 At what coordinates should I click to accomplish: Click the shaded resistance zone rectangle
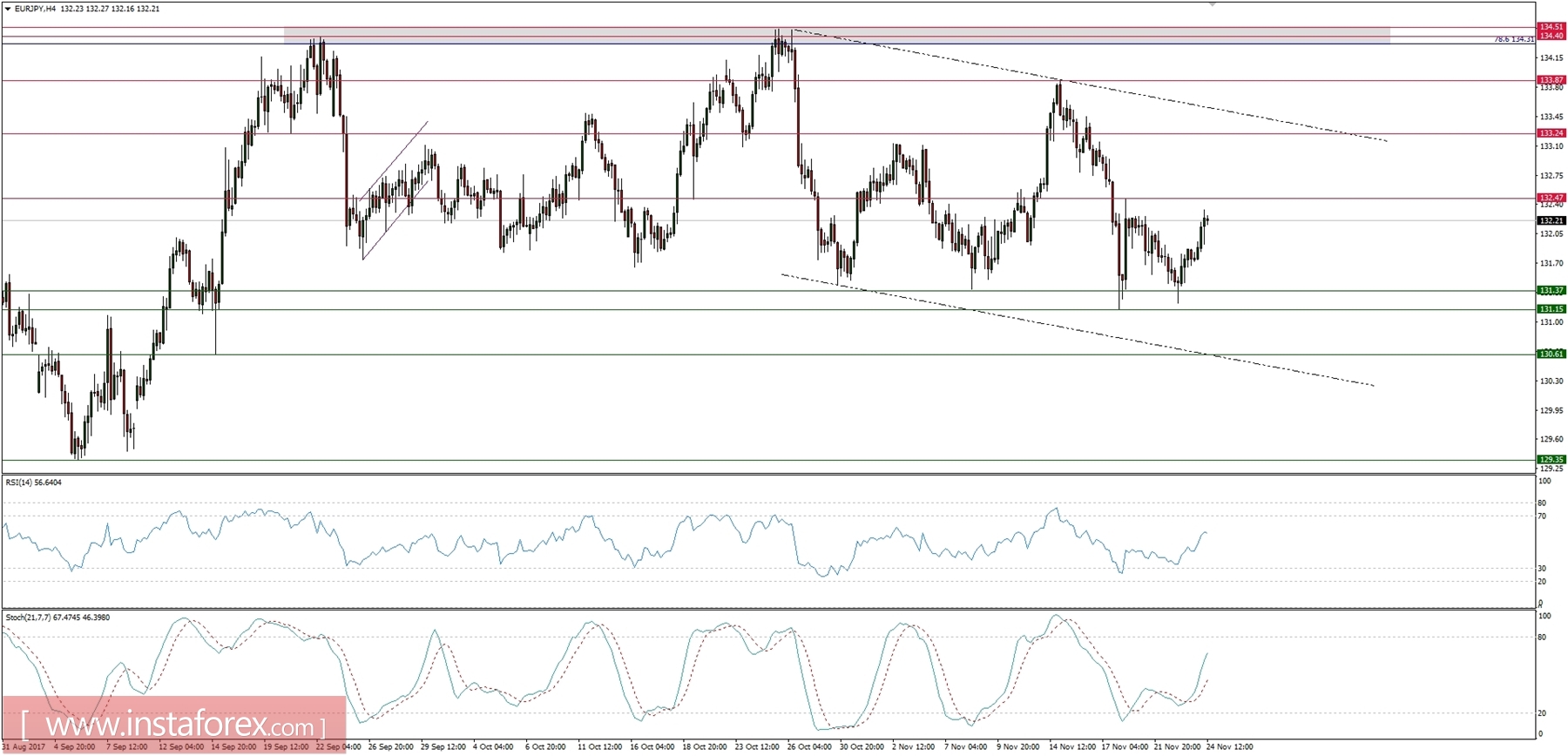[x=837, y=35]
